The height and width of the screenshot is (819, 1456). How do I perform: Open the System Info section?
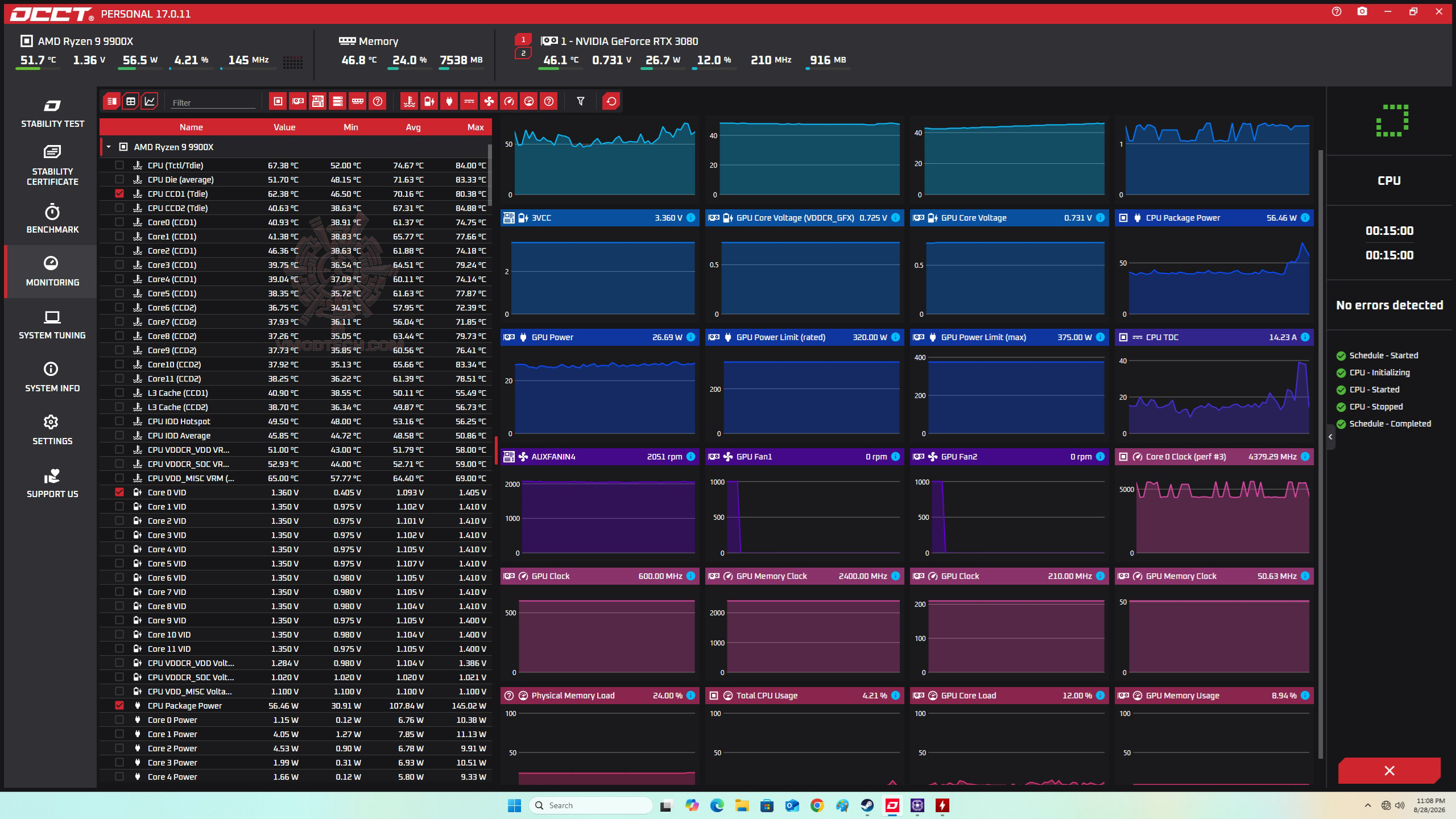tap(52, 378)
